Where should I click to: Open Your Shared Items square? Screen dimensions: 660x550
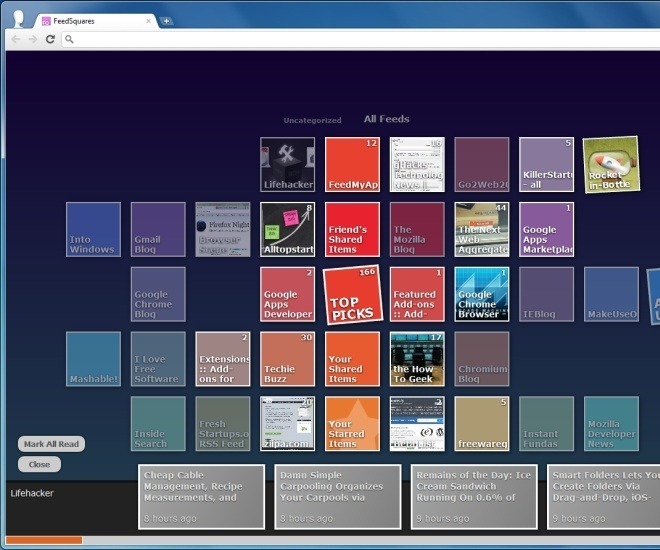click(352, 359)
